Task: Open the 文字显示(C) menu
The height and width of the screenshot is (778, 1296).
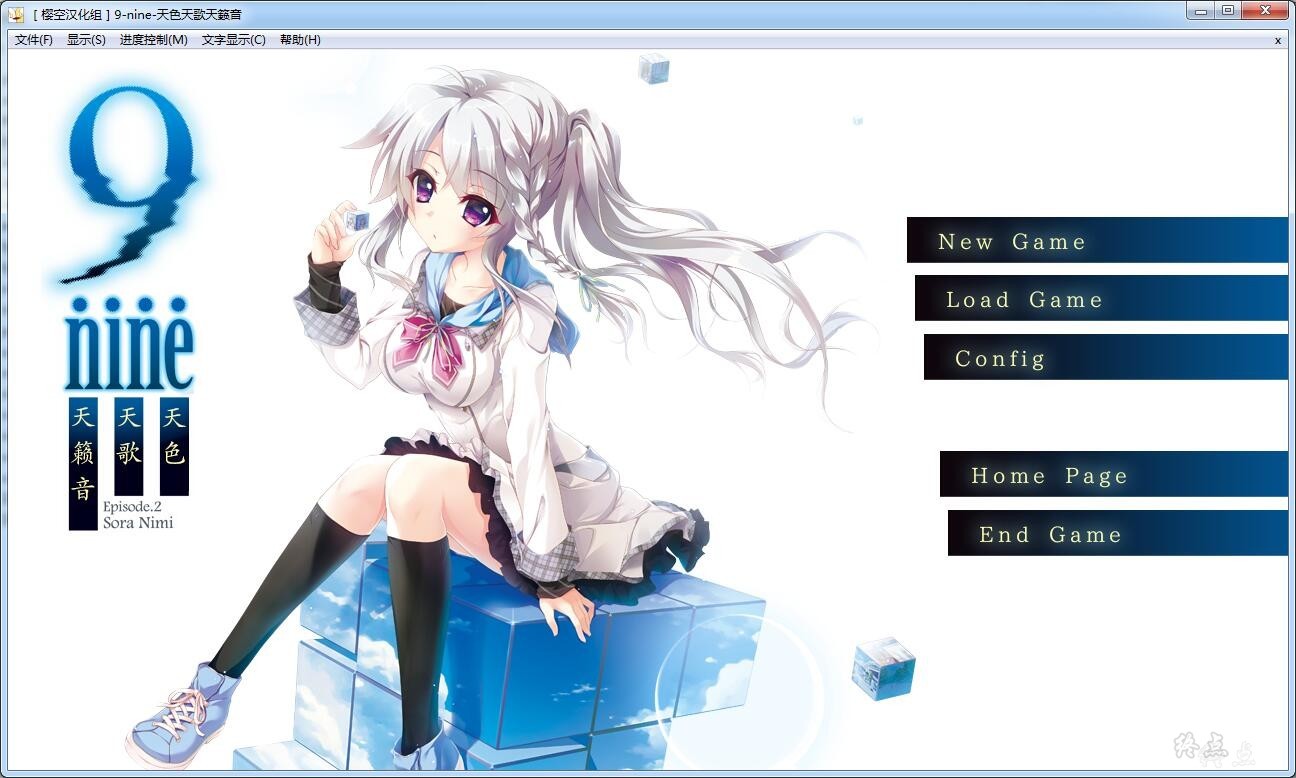Action: pos(233,40)
